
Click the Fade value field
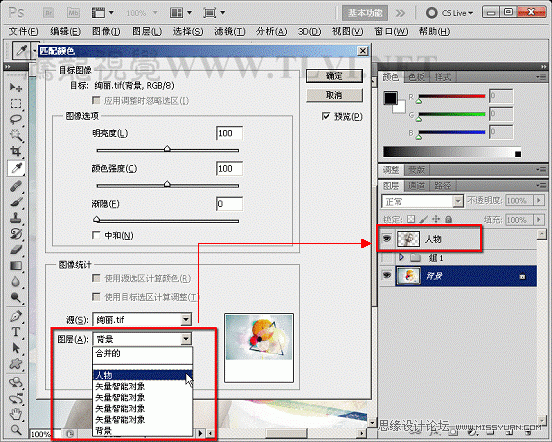click(229, 204)
